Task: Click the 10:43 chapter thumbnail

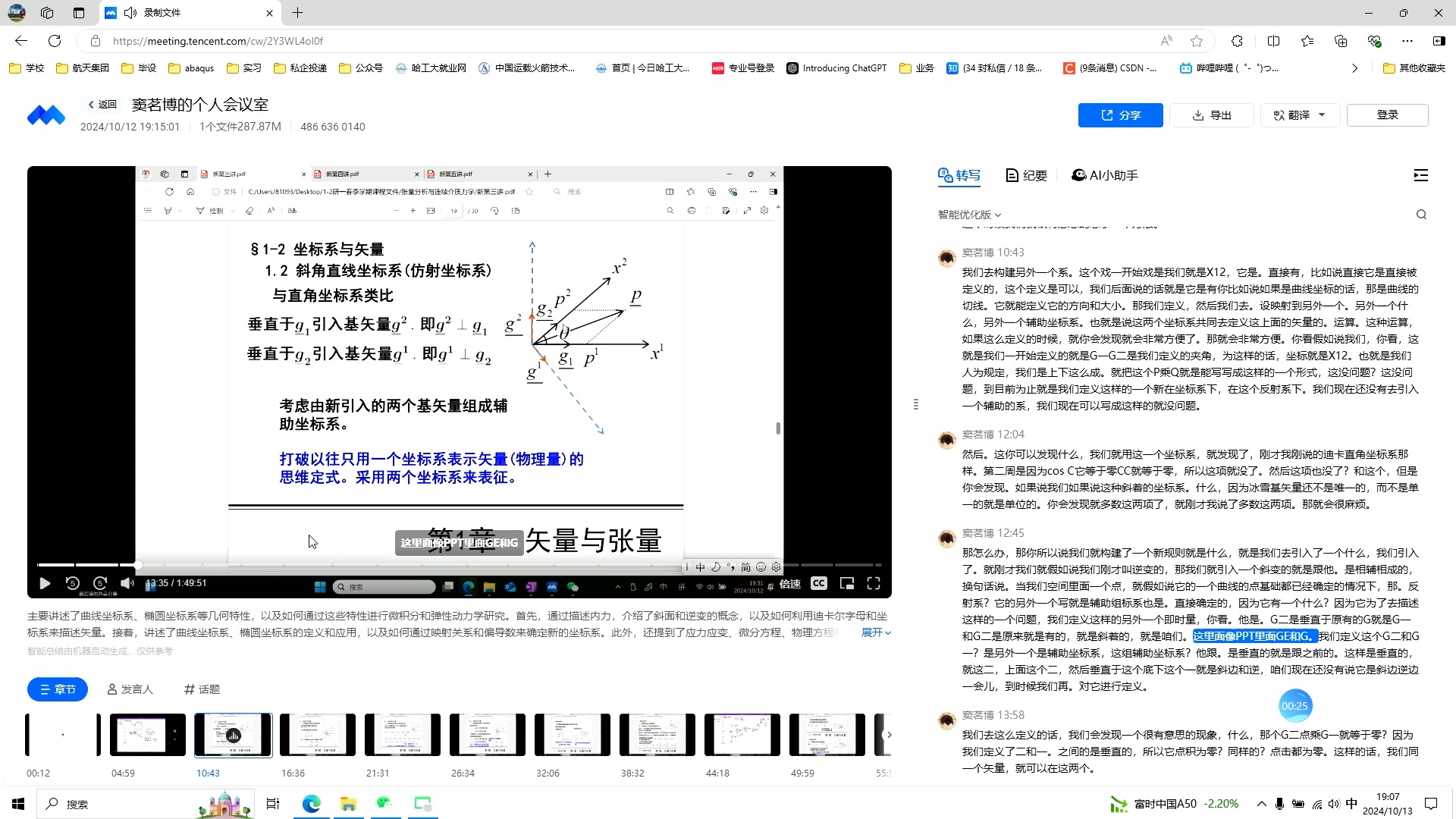Action: (x=234, y=736)
